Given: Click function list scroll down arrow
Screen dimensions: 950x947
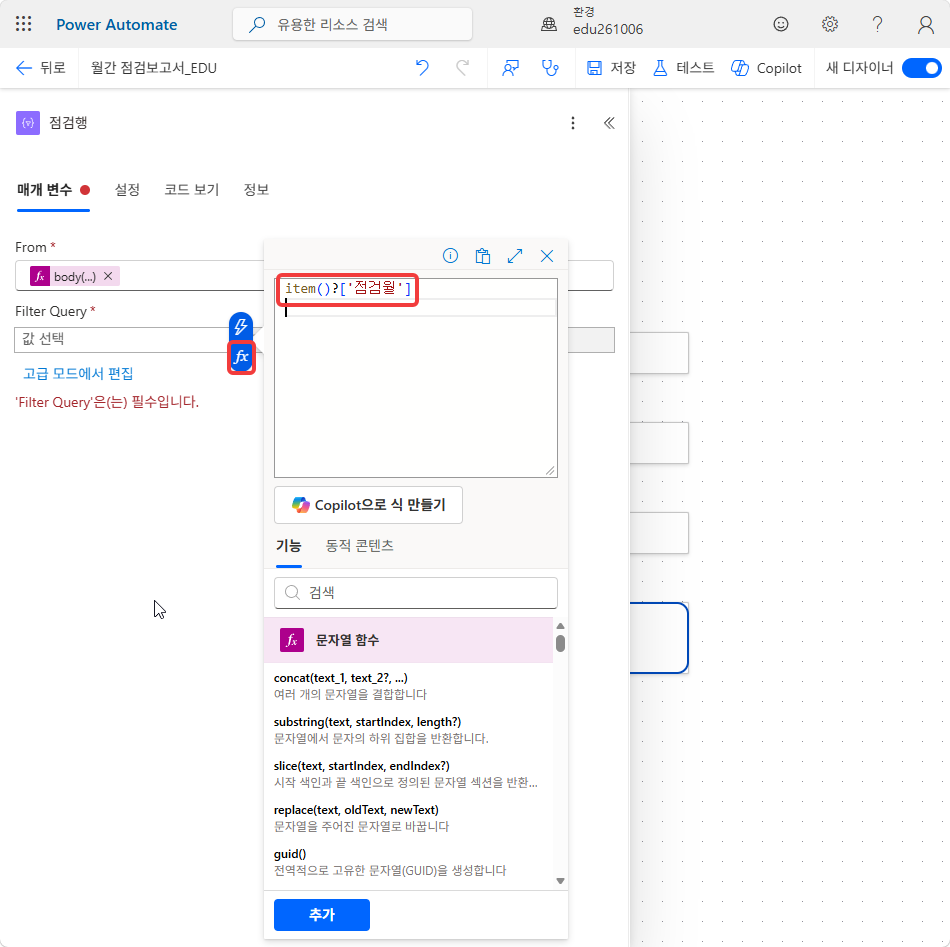Looking at the screenshot, I should click(560, 881).
